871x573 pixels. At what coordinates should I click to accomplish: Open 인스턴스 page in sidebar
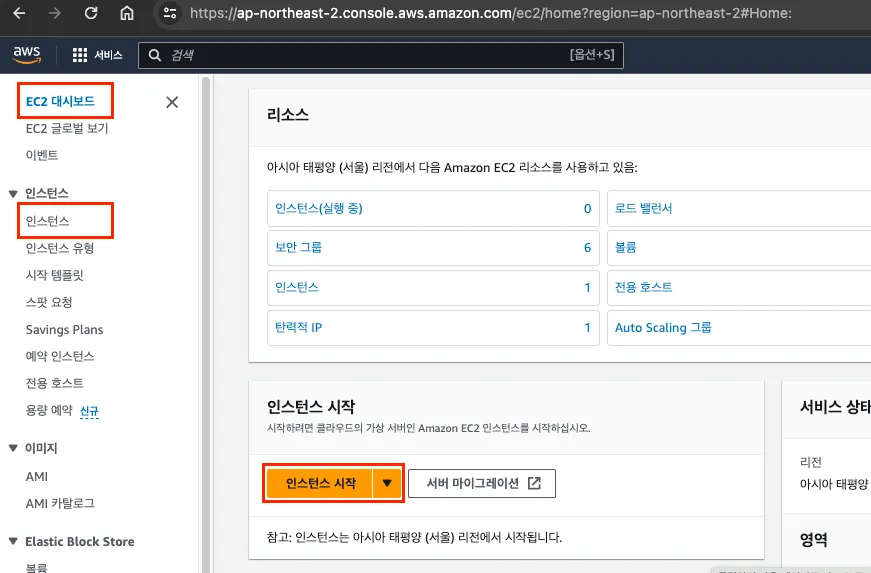coord(47,221)
